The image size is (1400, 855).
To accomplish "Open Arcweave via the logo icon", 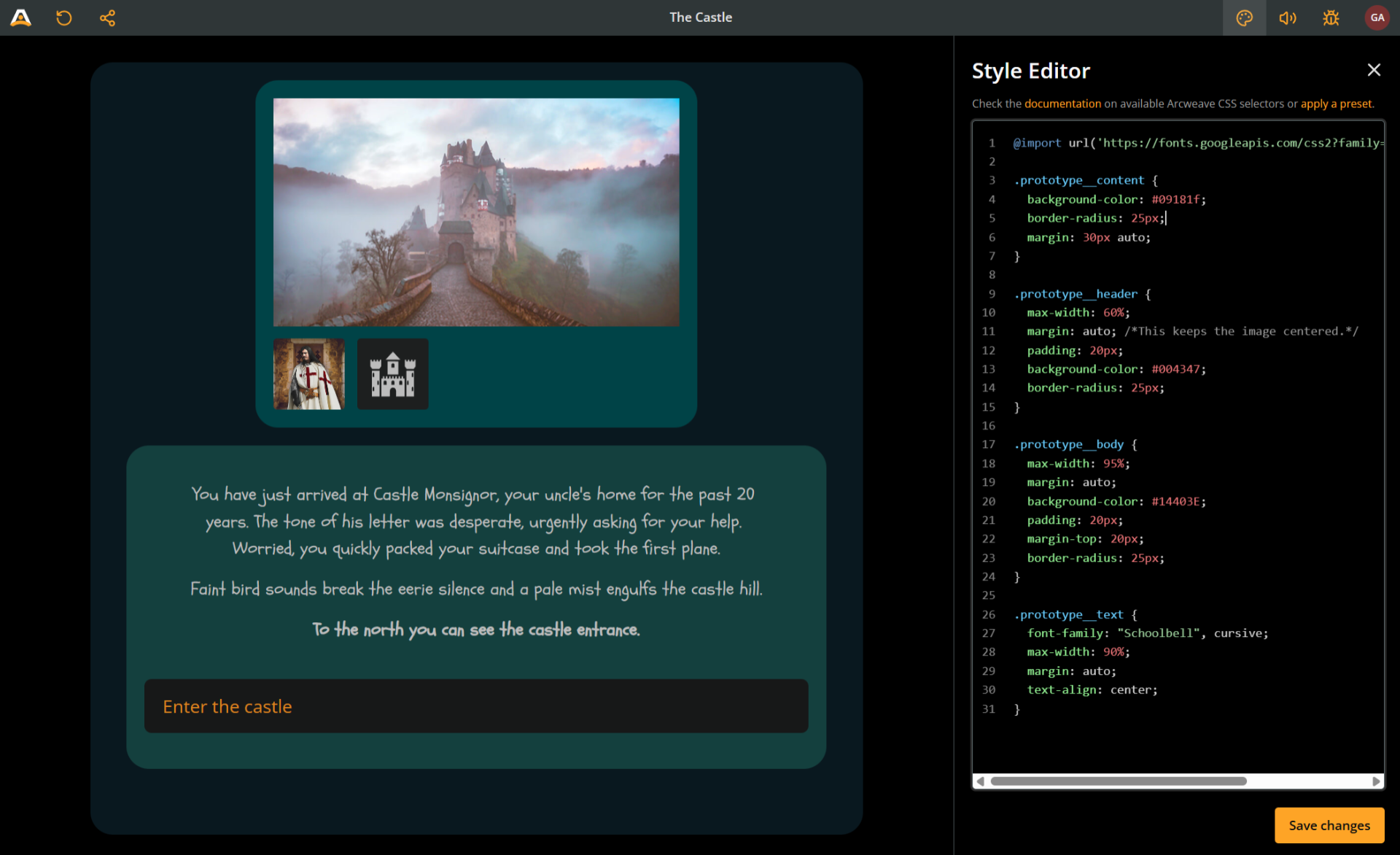I will [x=21, y=18].
